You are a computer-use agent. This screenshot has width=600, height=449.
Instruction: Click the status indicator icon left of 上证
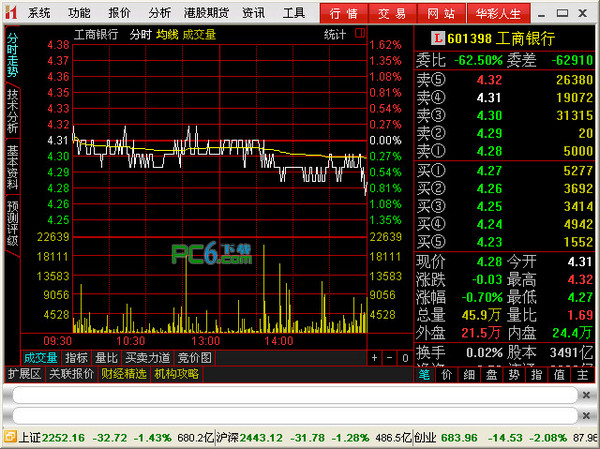[x=9, y=438]
